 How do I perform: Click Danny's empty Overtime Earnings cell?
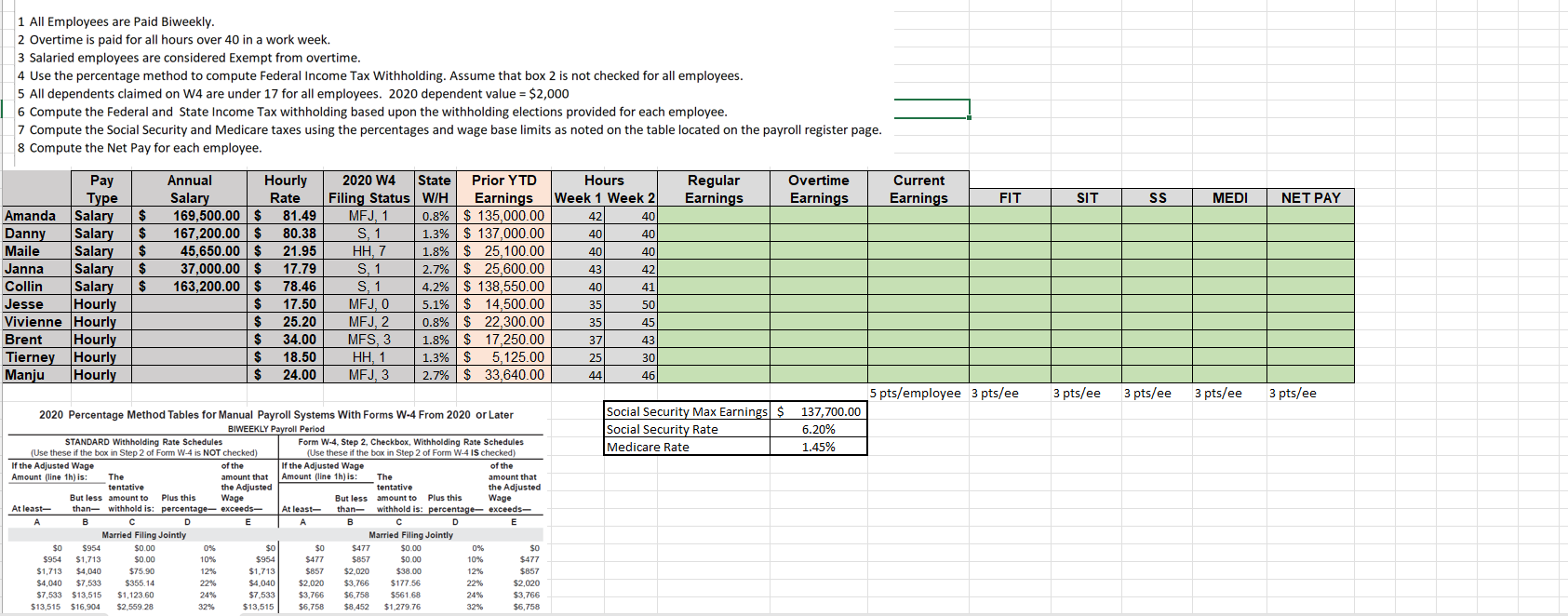819,234
